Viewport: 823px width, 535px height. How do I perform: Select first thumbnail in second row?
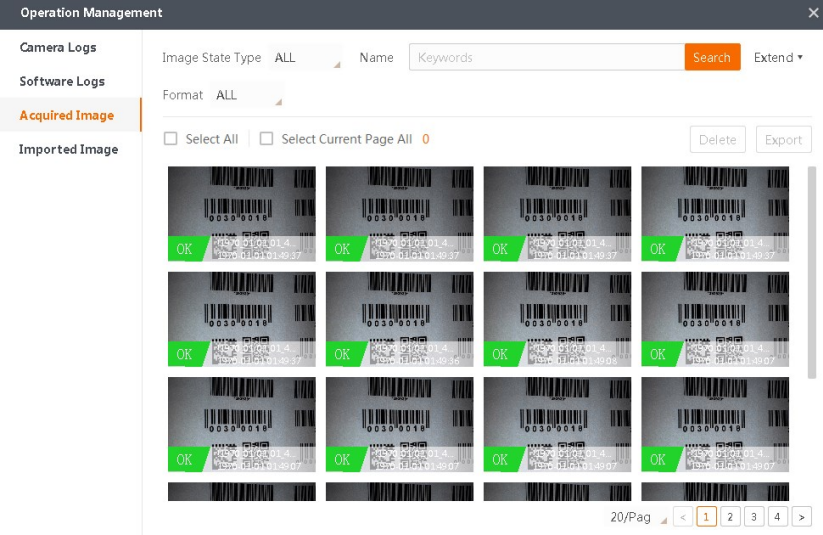242,319
